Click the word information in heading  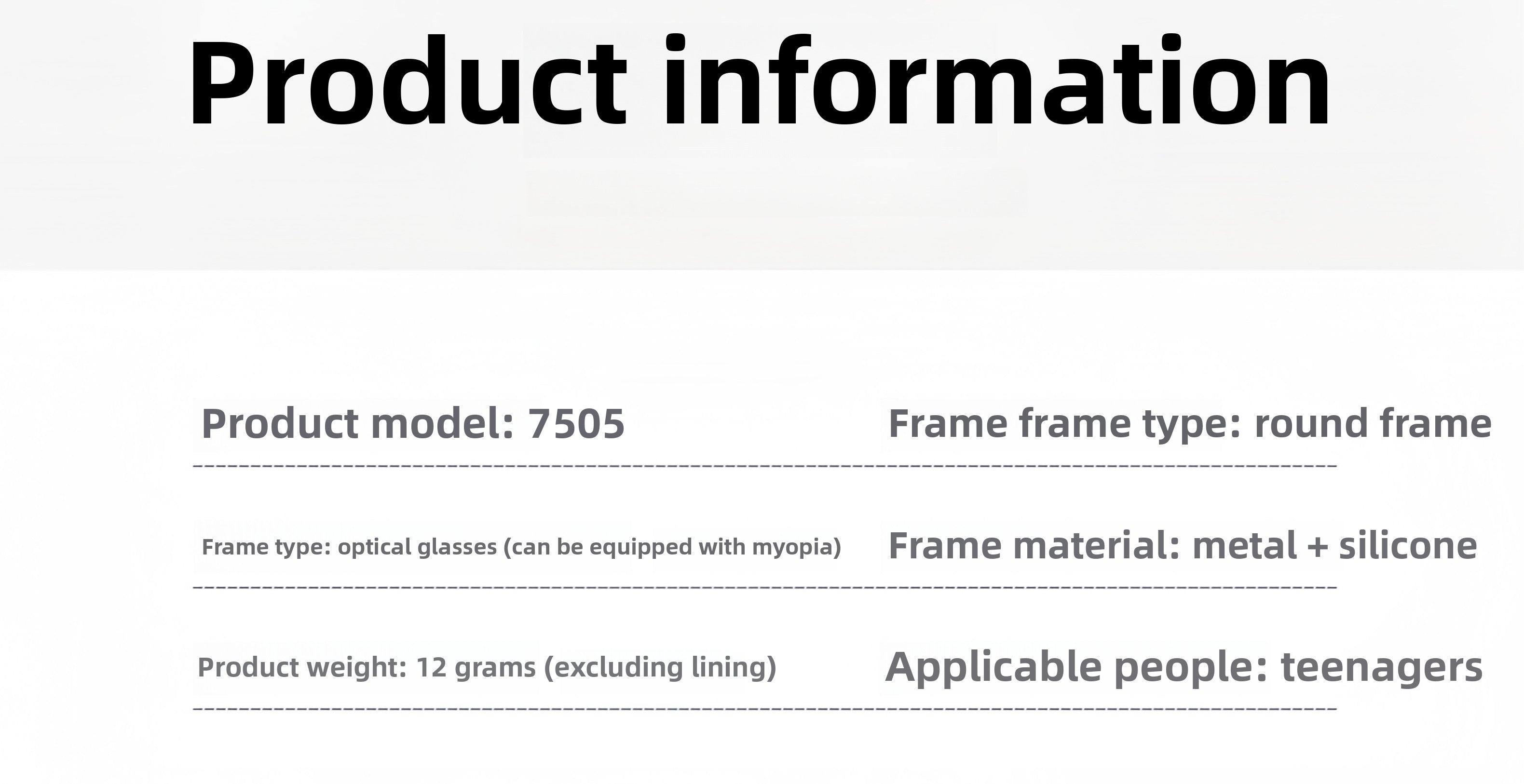tap(997, 81)
